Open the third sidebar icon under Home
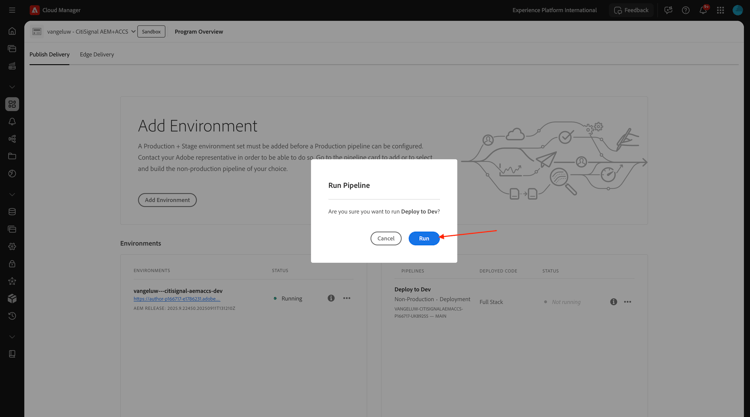 tap(12, 66)
